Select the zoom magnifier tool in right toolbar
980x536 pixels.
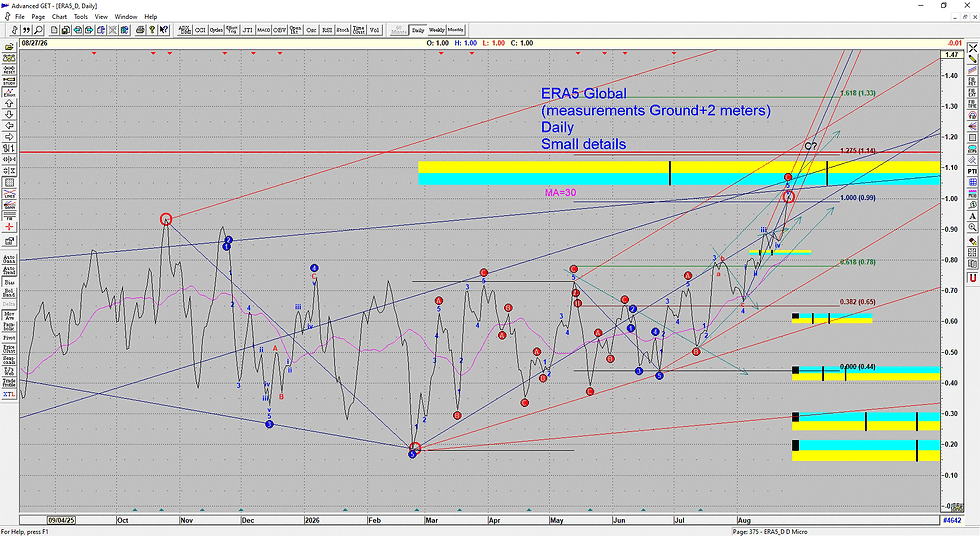coord(972,227)
